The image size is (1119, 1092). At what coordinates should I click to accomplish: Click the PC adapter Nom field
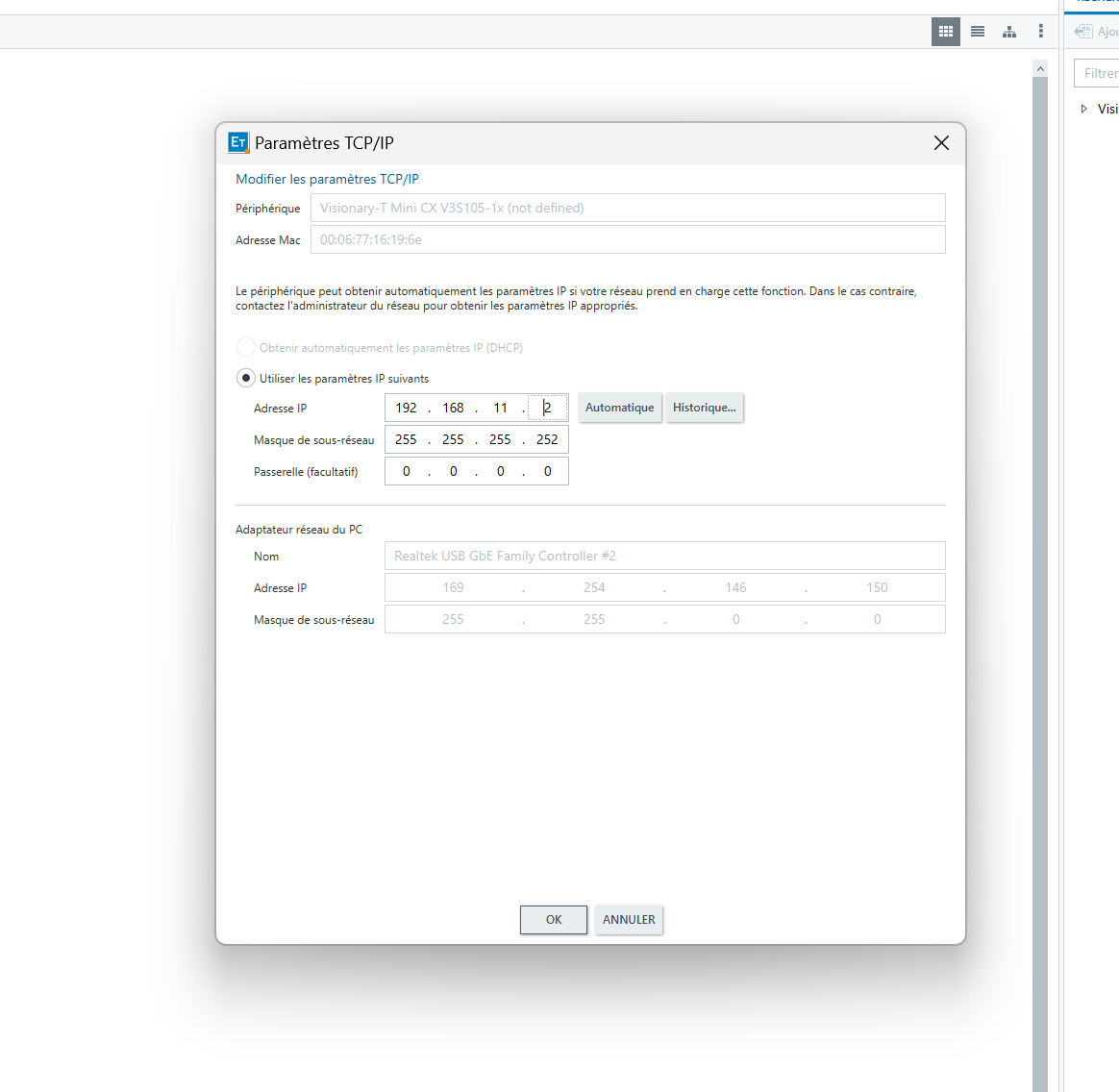665,556
